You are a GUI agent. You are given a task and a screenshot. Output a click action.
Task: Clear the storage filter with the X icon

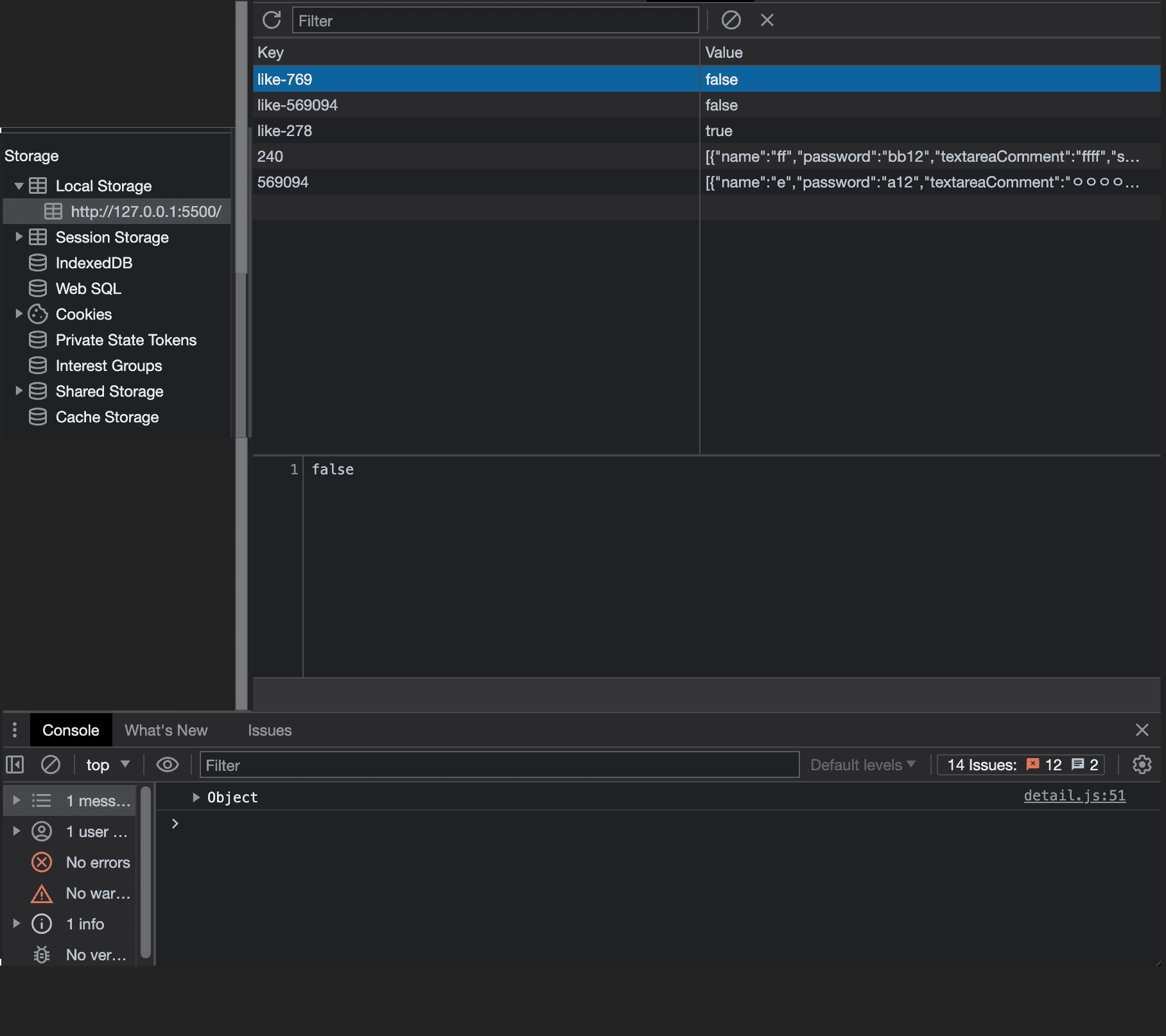767,20
